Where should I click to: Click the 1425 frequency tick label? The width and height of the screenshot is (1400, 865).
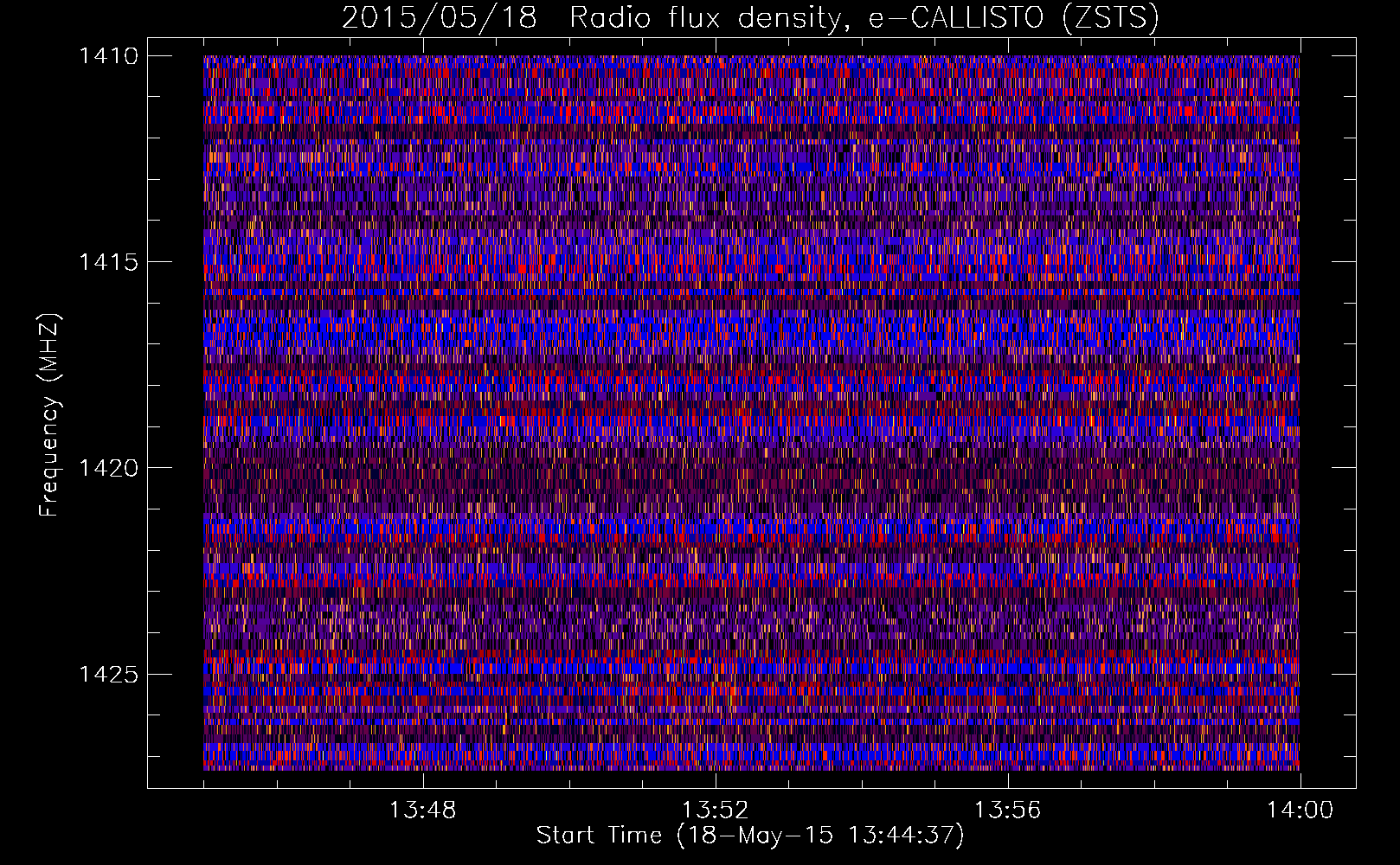pos(108,674)
